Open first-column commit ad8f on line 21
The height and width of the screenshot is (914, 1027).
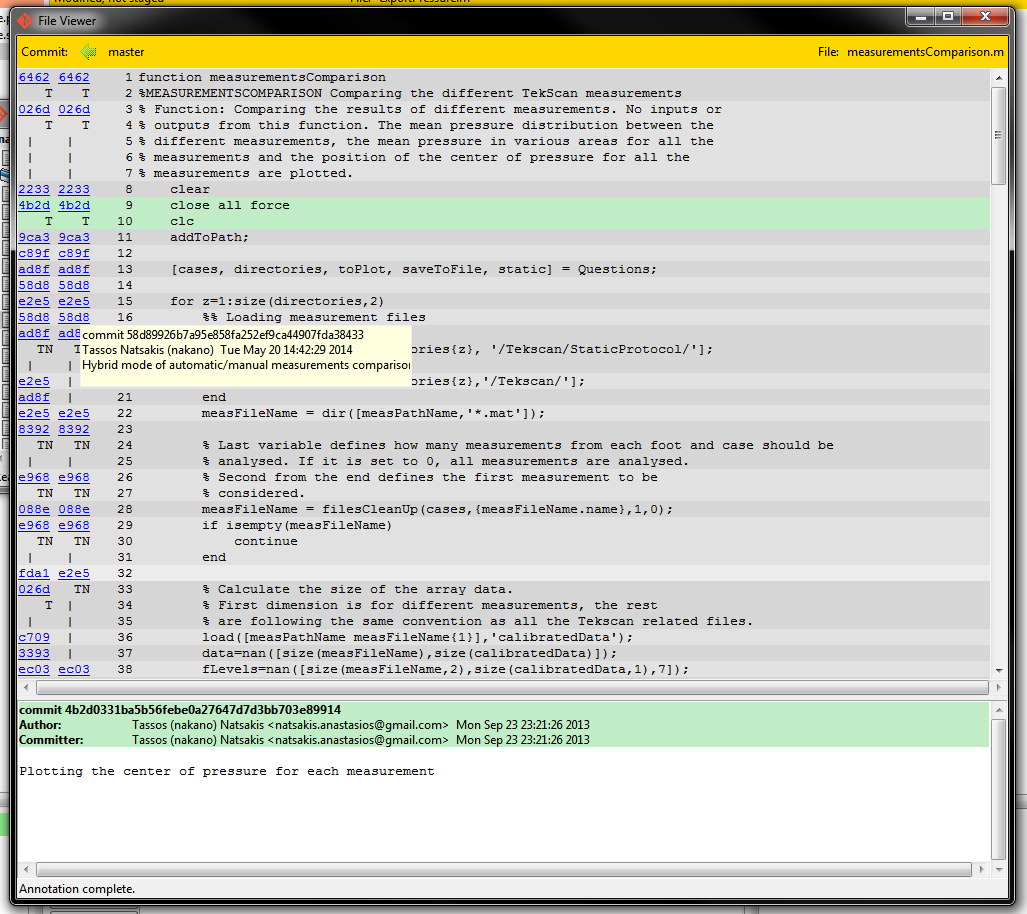point(34,397)
